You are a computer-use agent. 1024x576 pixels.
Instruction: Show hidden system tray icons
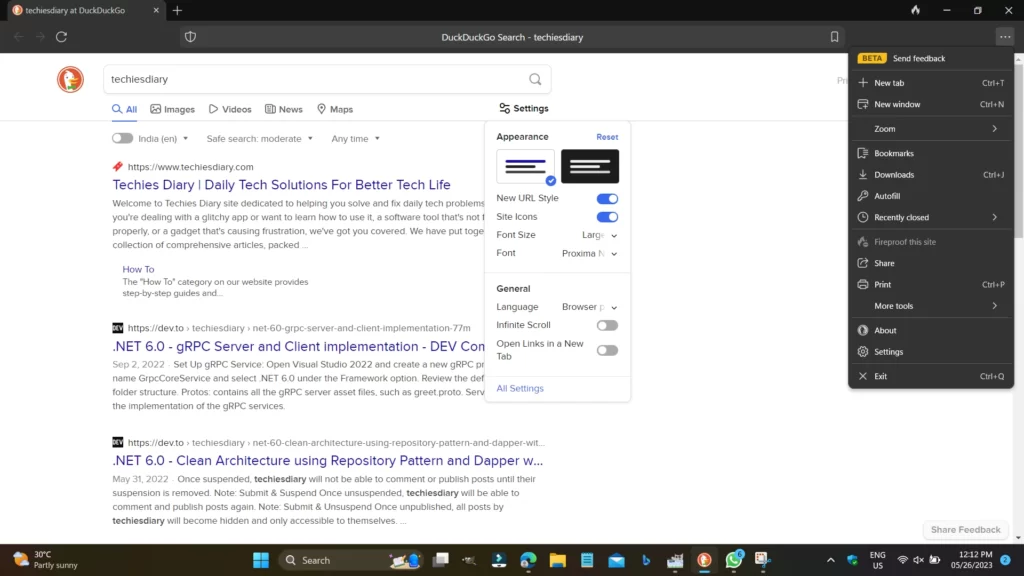830,560
